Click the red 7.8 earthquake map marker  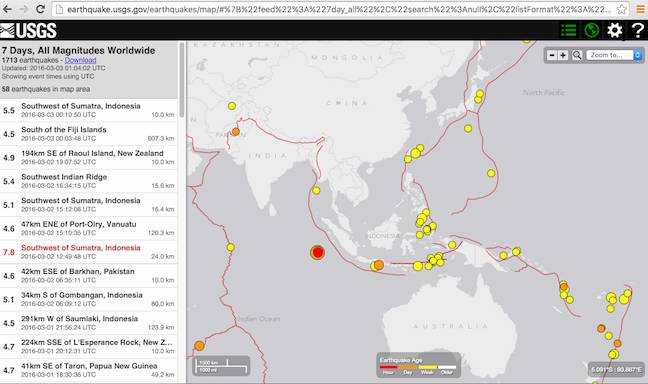pyautogui.click(x=317, y=252)
